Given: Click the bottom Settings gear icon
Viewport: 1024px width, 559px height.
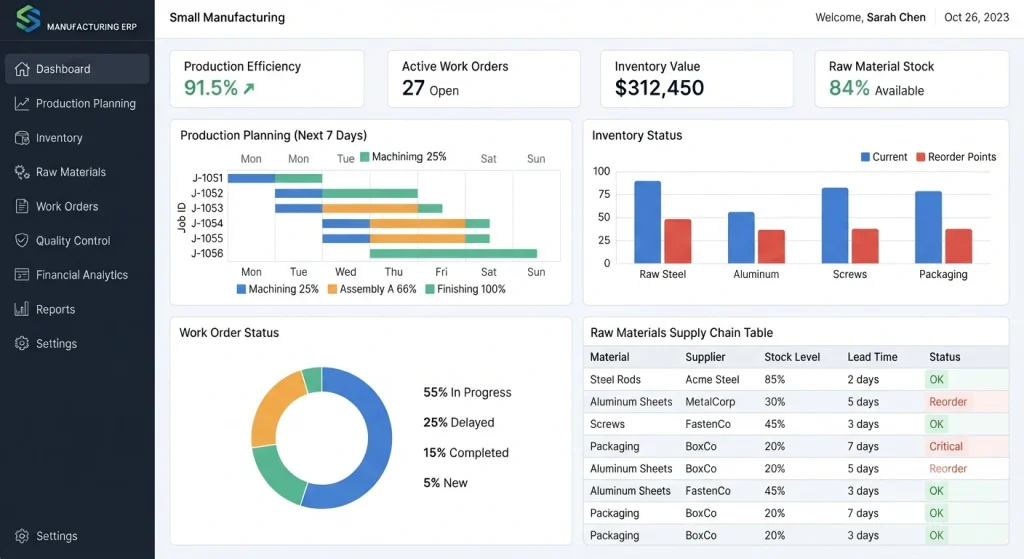Looking at the screenshot, I should coord(22,536).
